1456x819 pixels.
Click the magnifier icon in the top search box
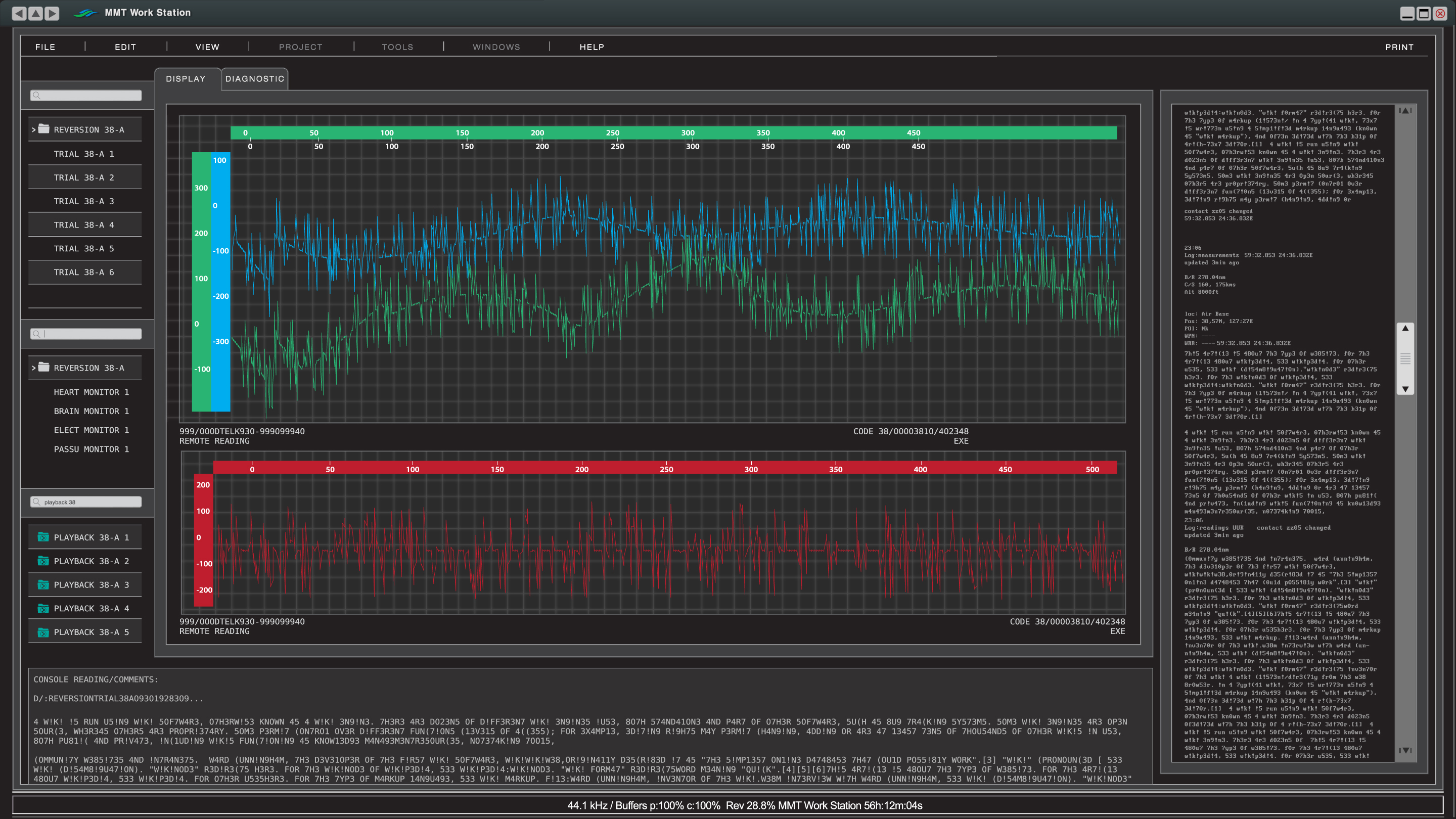[36, 96]
